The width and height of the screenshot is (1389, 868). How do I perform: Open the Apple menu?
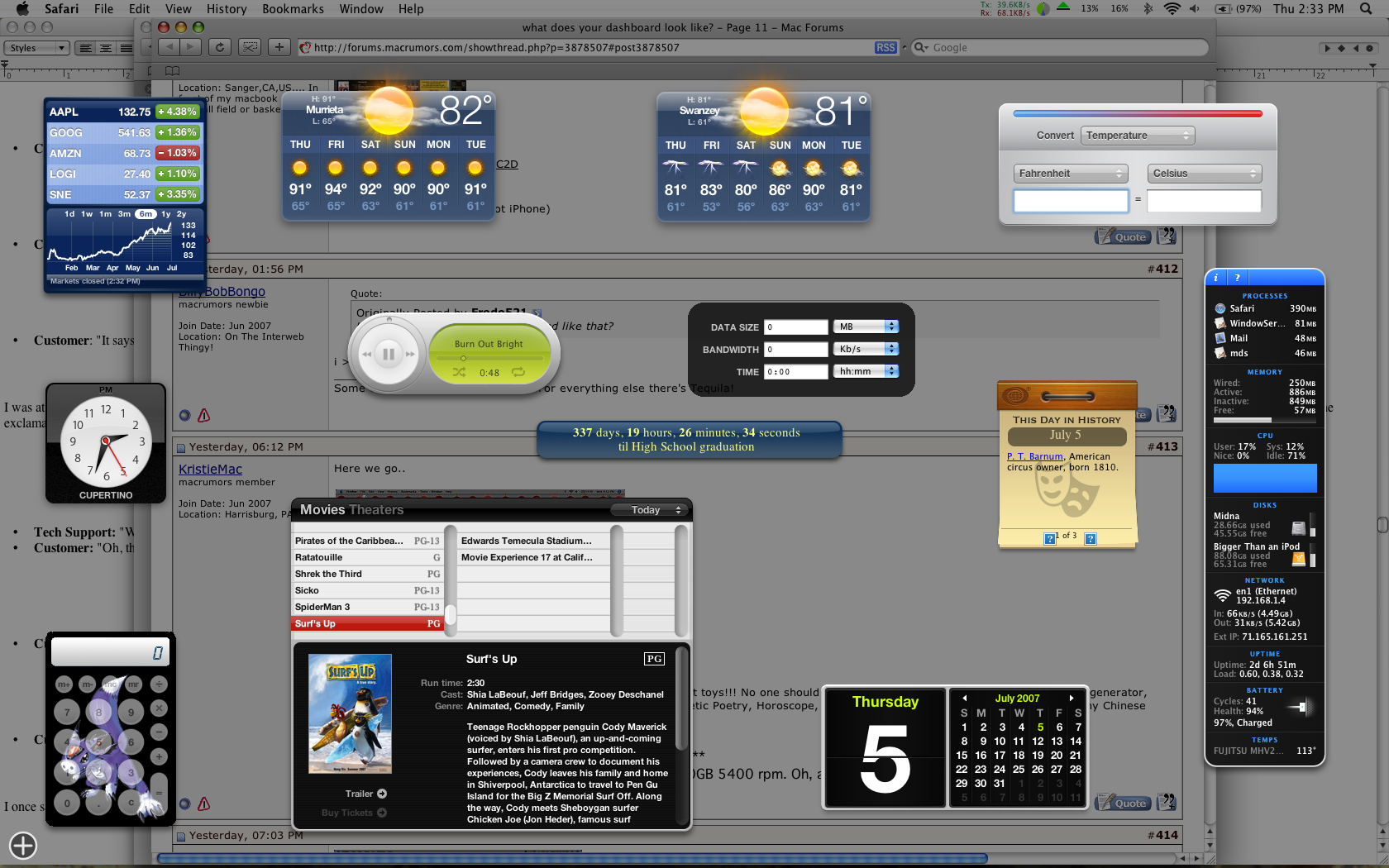[x=23, y=9]
